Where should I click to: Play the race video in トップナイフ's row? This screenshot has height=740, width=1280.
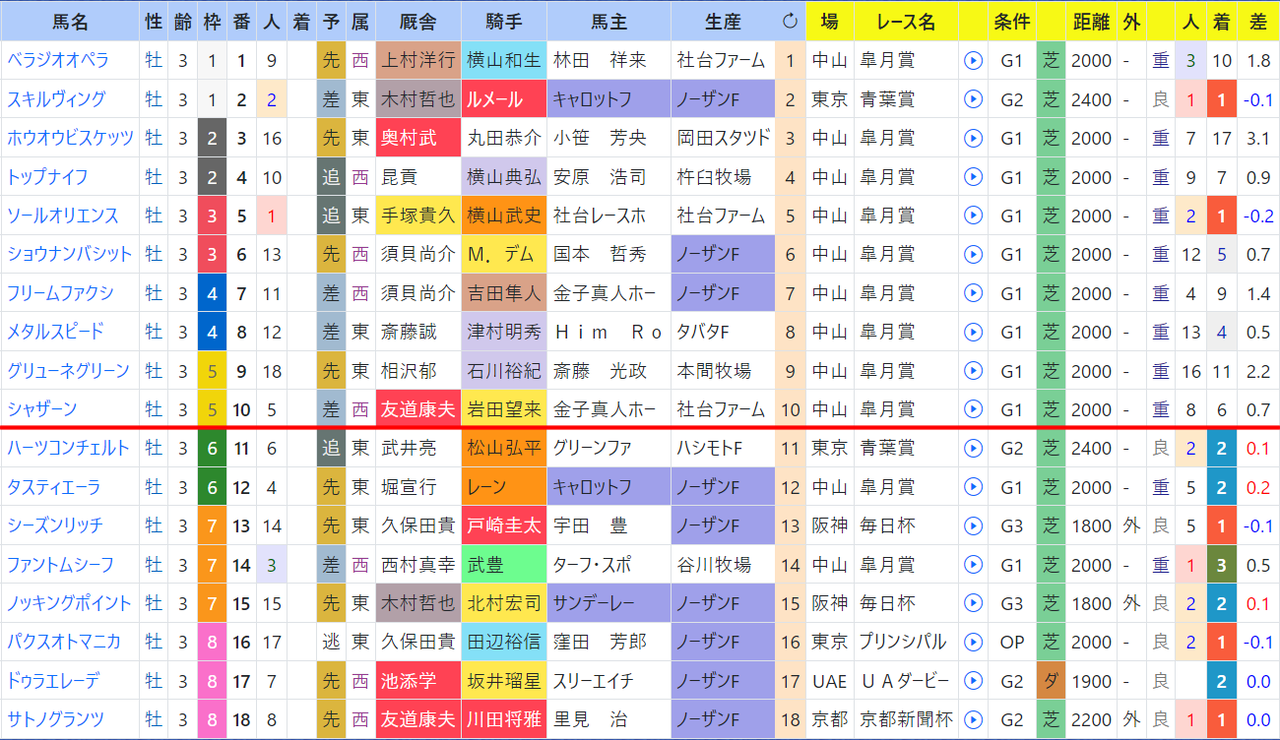point(973,177)
